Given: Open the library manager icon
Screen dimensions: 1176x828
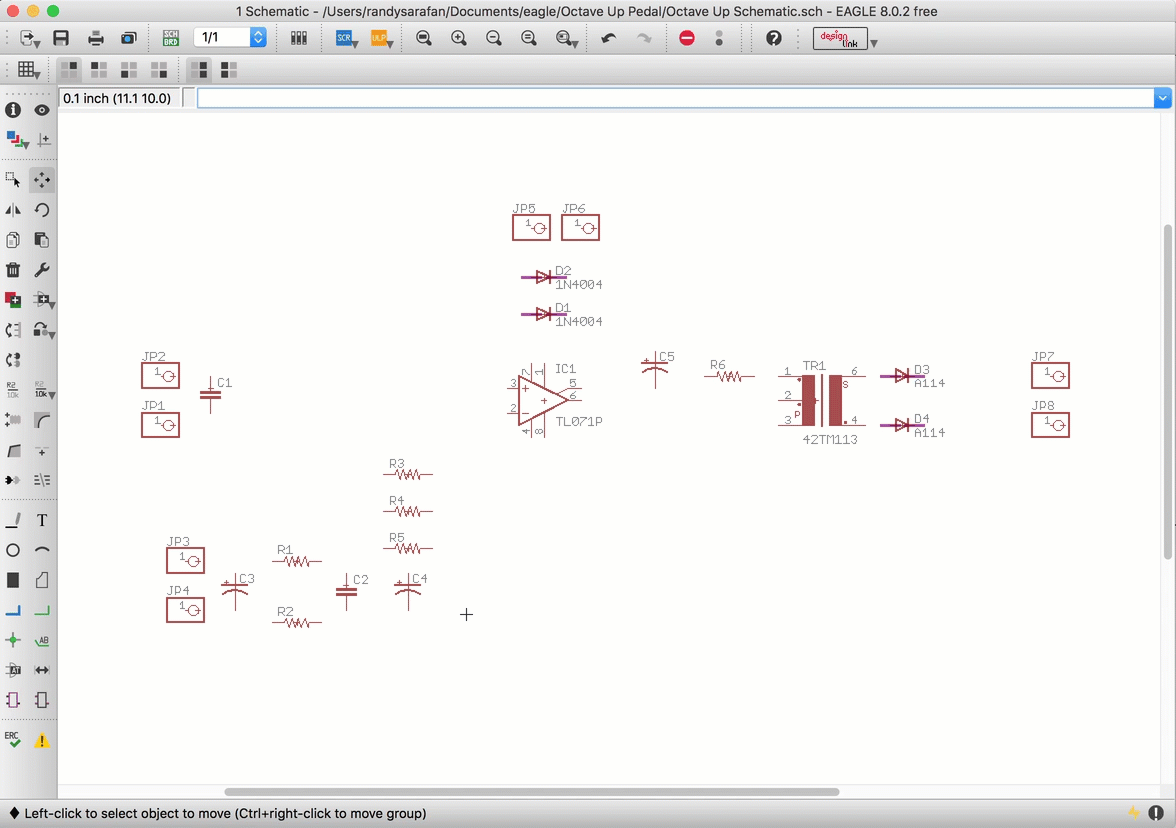Looking at the screenshot, I should [298, 38].
